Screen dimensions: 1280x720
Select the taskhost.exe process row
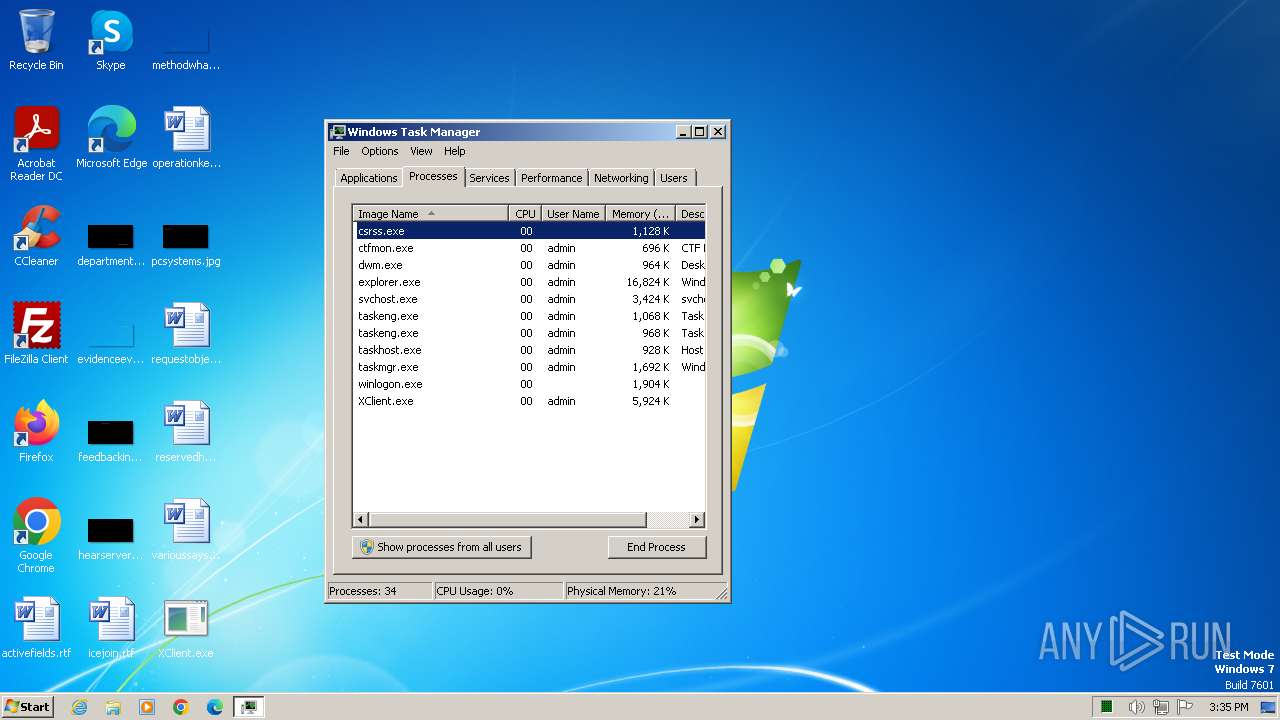tap(529, 350)
